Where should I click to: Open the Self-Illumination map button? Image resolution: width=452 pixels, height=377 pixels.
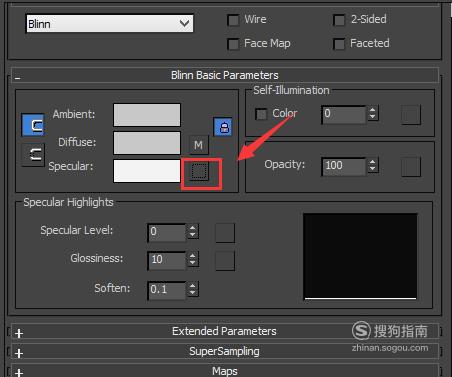pyautogui.click(x=411, y=115)
